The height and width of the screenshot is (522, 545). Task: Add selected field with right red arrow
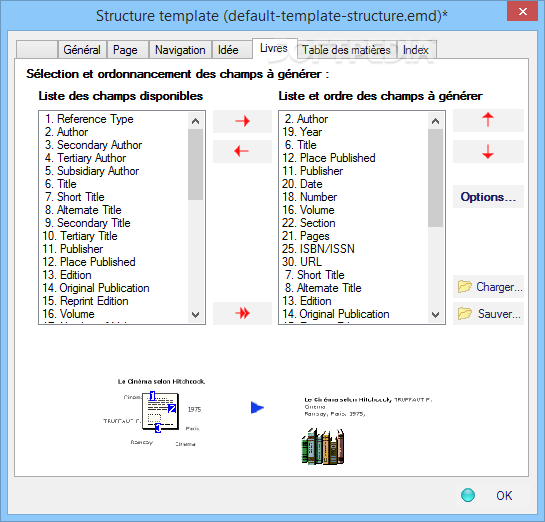pyautogui.click(x=242, y=121)
